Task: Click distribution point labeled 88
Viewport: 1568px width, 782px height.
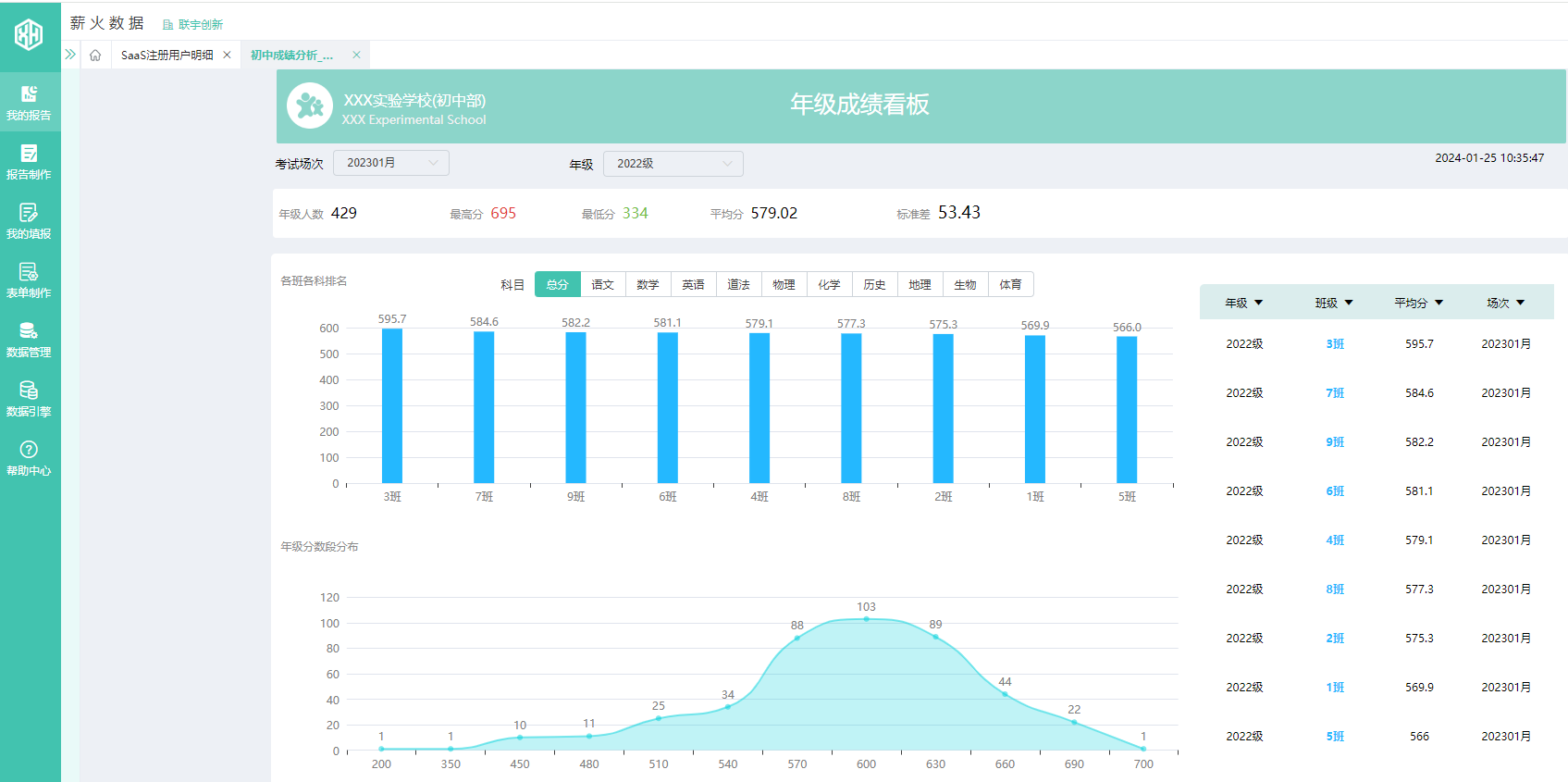Action: click(x=797, y=638)
